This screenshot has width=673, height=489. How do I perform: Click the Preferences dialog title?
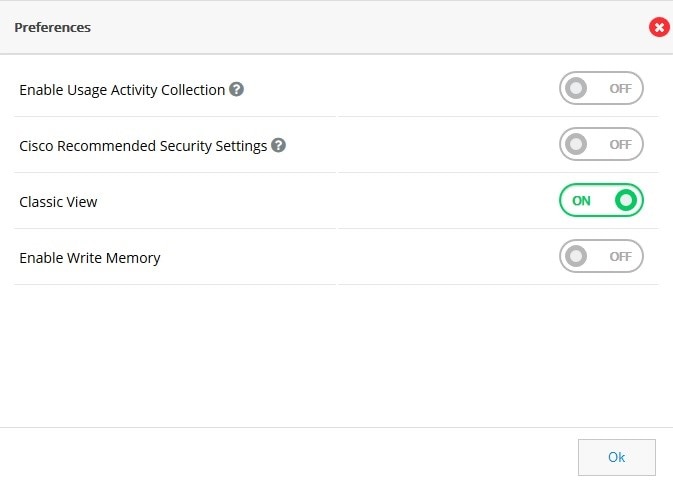(52, 27)
